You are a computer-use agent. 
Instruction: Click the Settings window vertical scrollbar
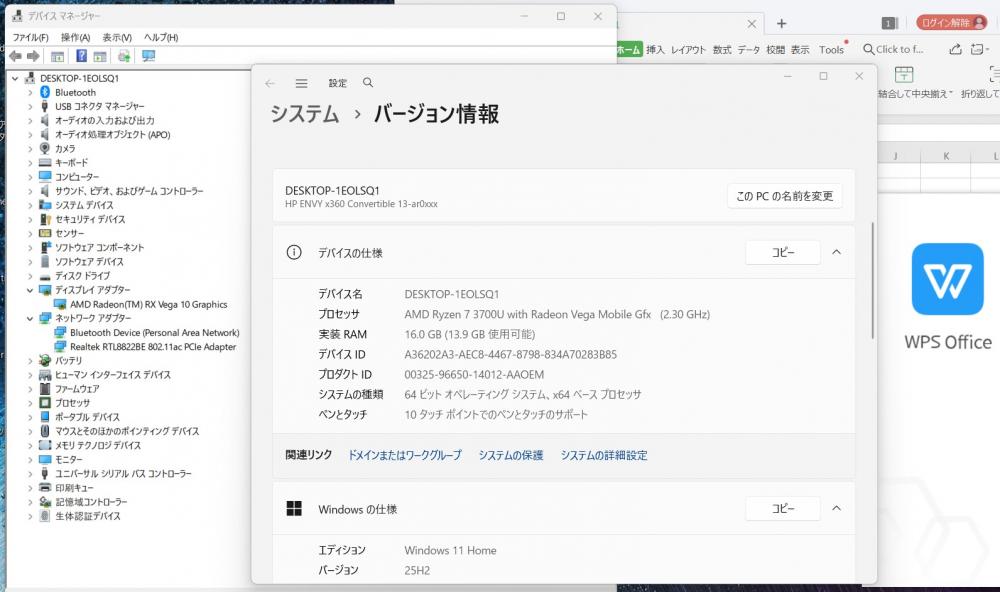click(873, 280)
